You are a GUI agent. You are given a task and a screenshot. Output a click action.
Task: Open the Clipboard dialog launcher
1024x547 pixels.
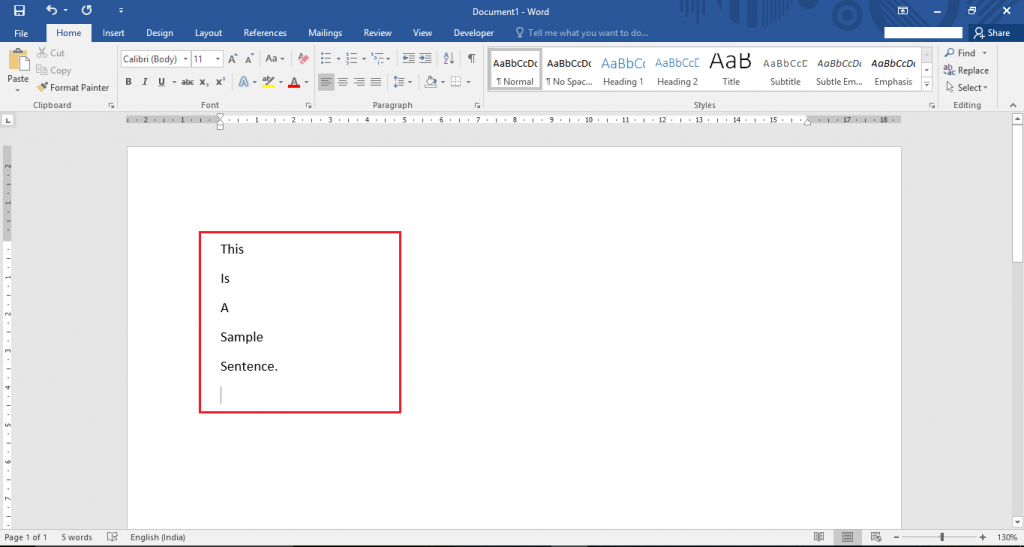111,105
